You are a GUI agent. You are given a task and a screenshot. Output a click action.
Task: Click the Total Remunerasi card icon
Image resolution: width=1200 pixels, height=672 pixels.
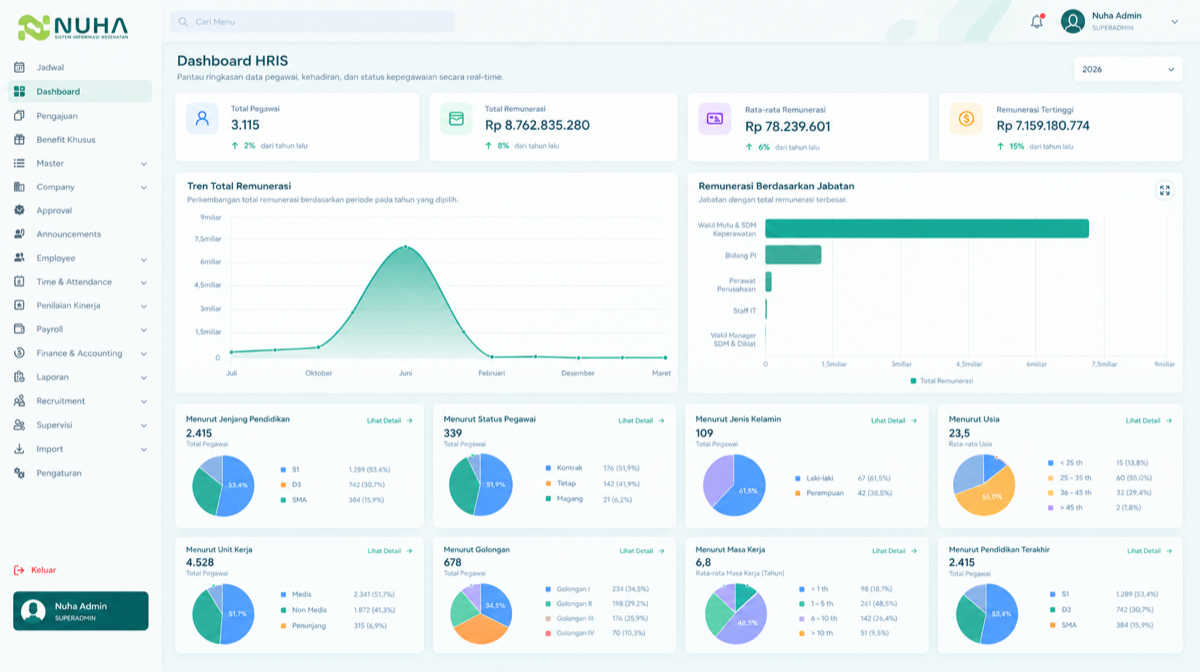pyautogui.click(x=456, y=118)
